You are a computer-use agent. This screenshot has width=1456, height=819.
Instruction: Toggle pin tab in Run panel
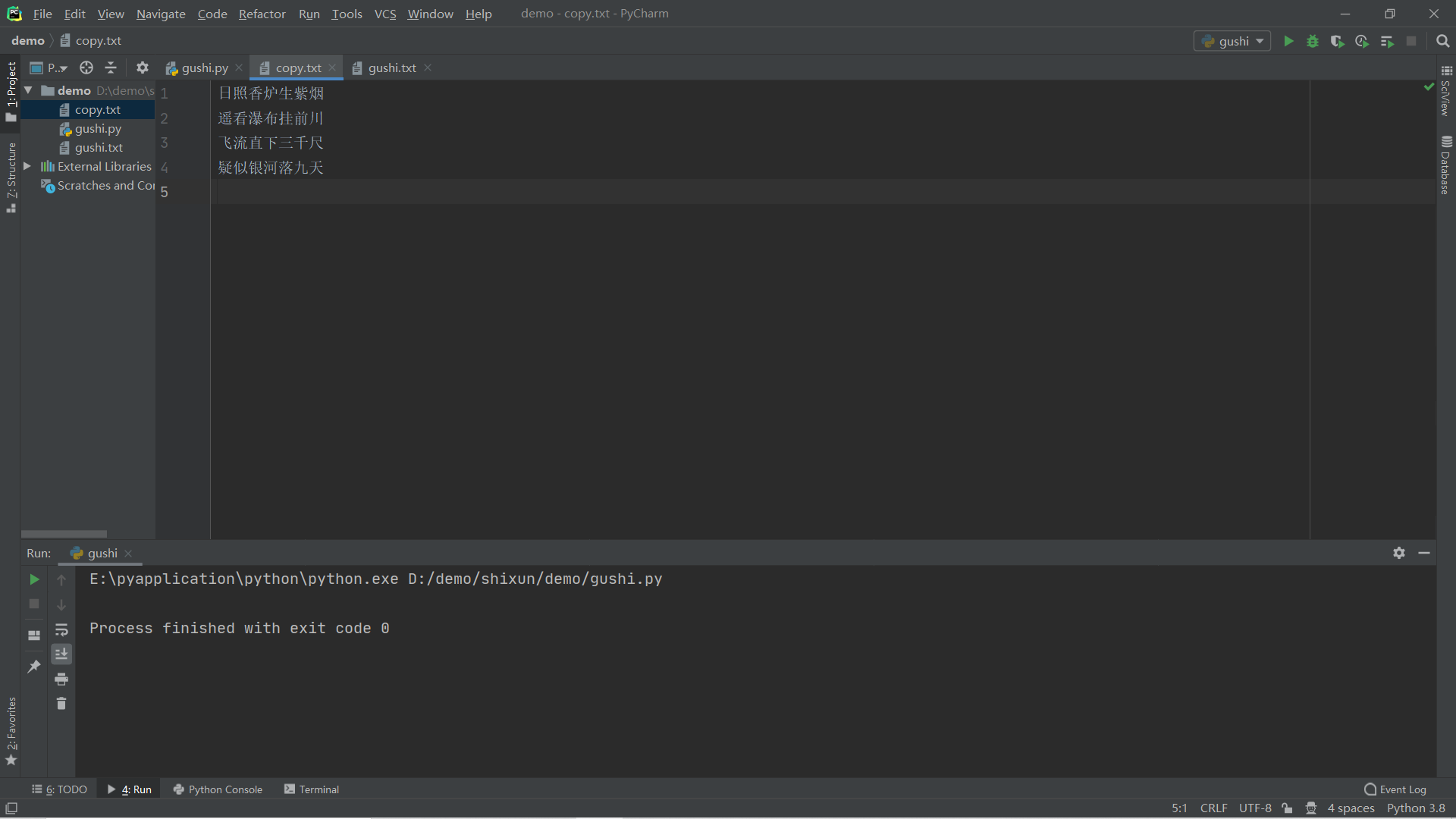pos(34,667)
